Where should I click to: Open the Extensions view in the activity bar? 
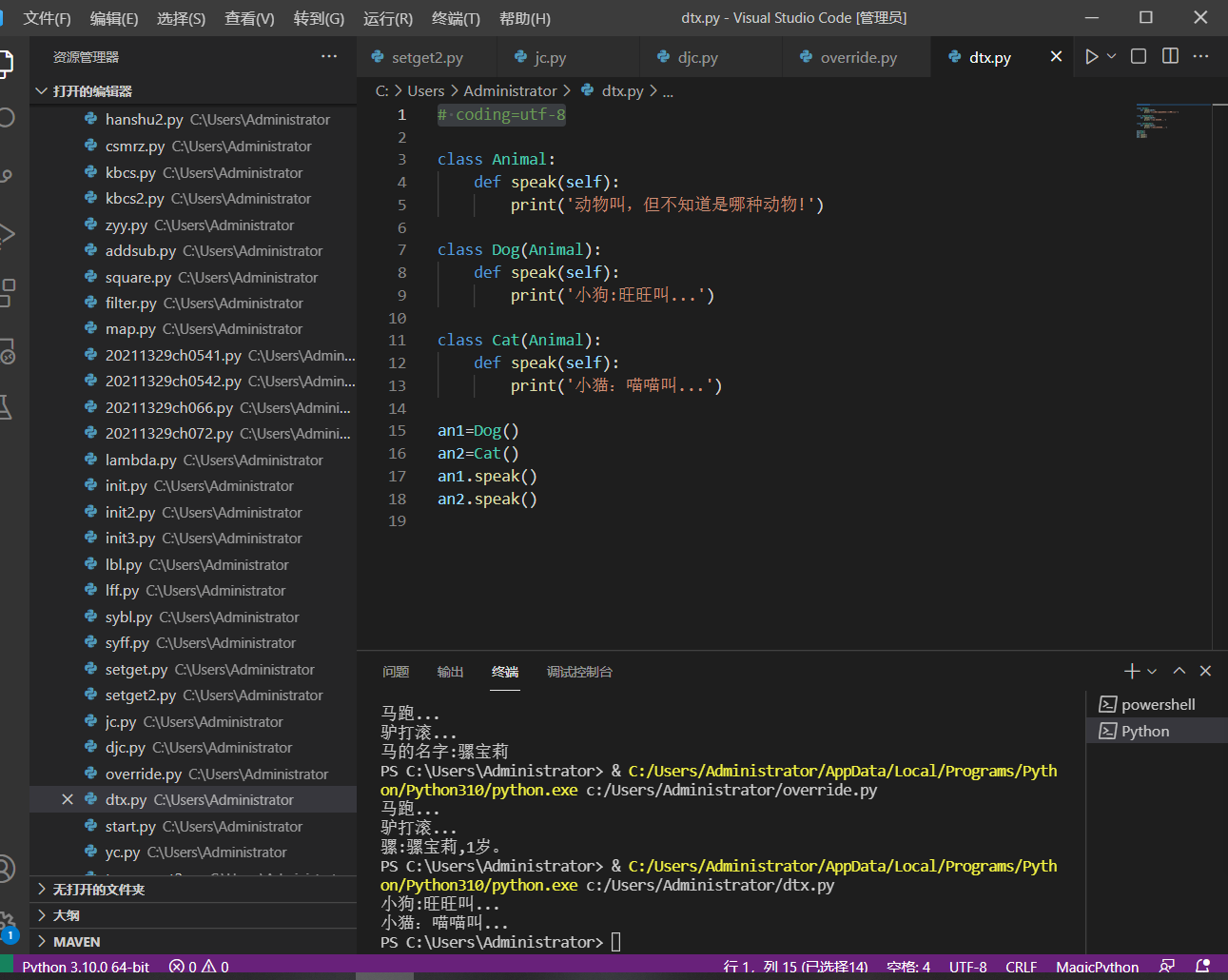point(7,292)
